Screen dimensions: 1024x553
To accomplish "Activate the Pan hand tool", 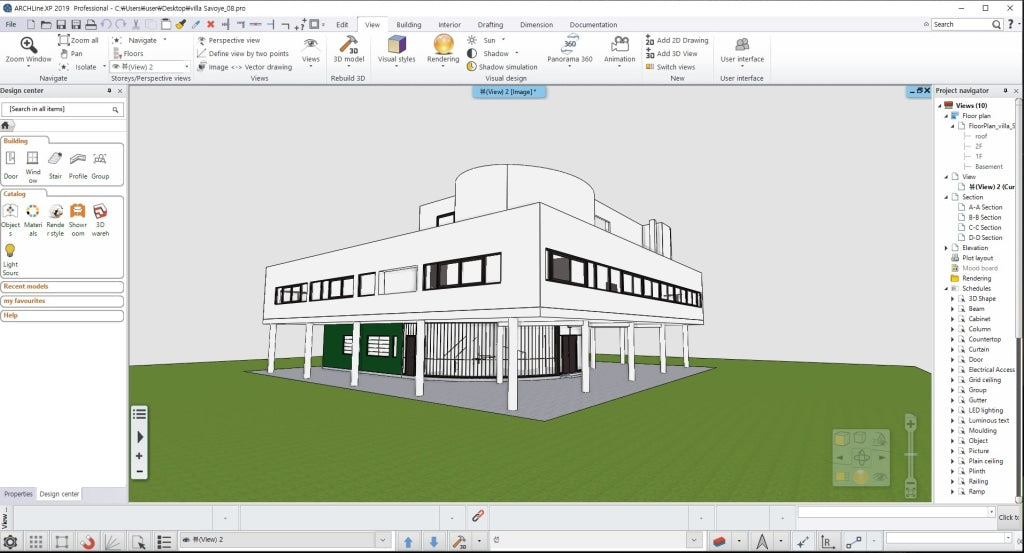I will 71,54.
